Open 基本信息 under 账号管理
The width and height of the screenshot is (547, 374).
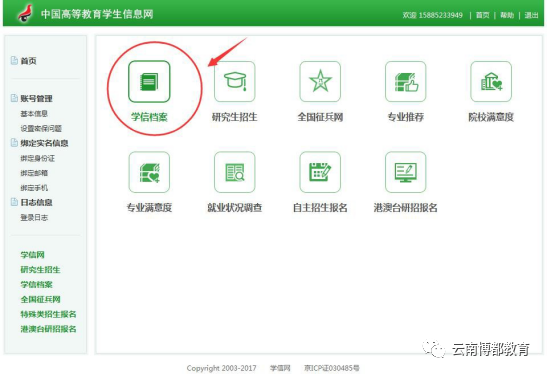[34, 113]
